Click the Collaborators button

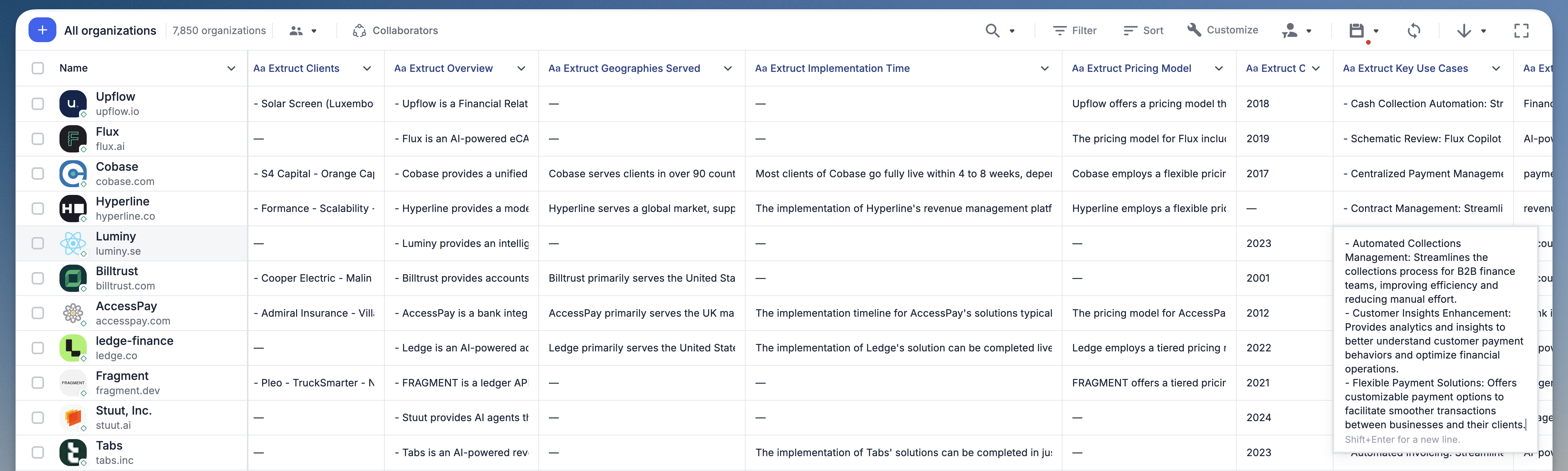click(x=395, y=30)
